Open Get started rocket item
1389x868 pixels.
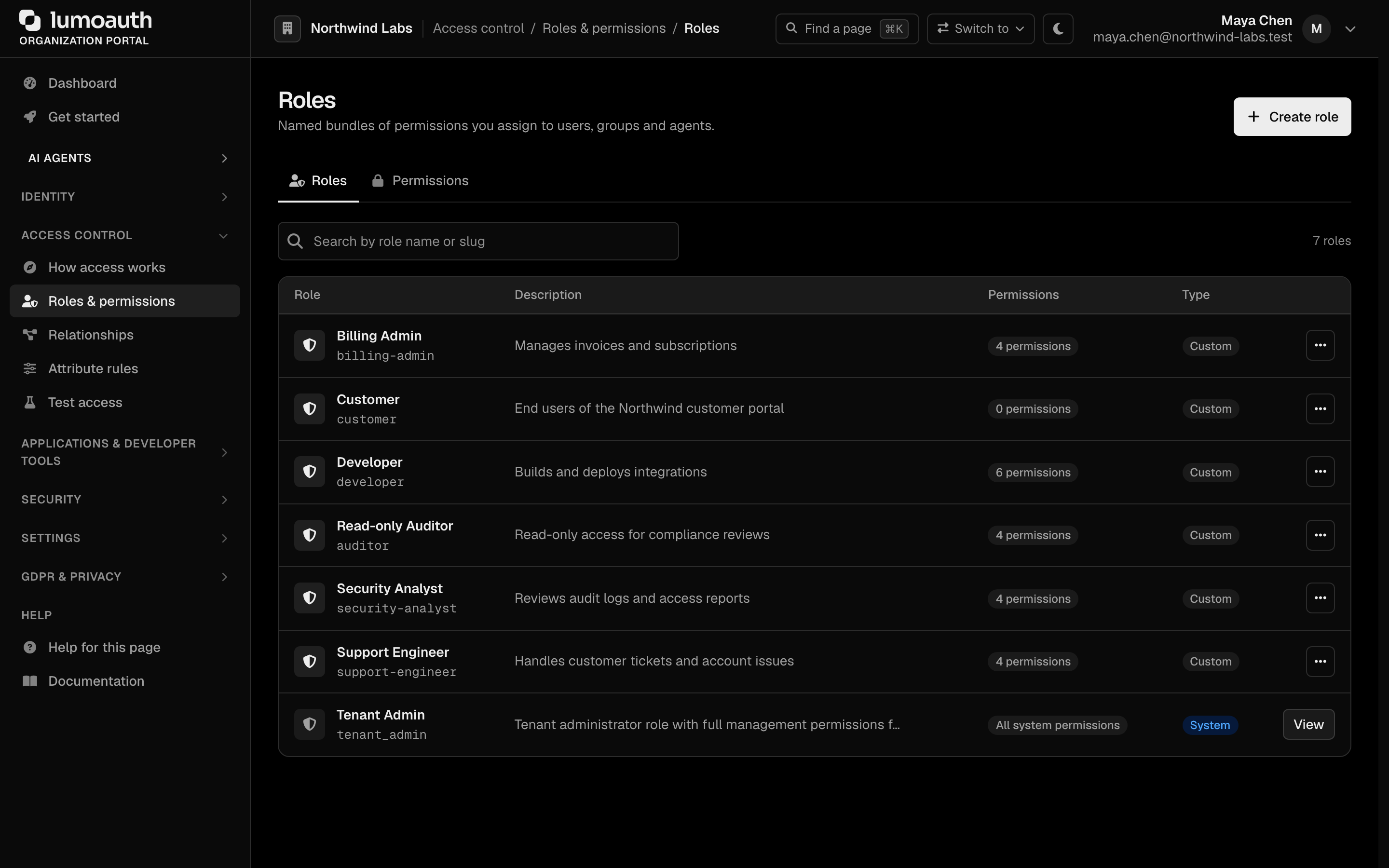click(124, 117)
